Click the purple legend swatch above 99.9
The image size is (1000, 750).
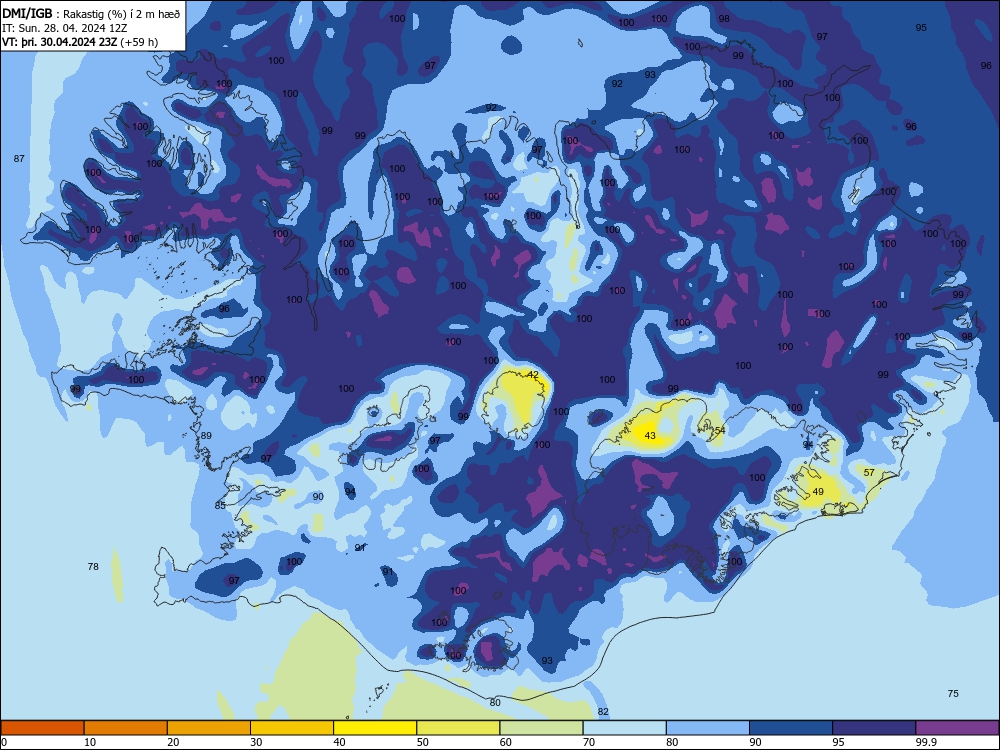coord(957,728)
